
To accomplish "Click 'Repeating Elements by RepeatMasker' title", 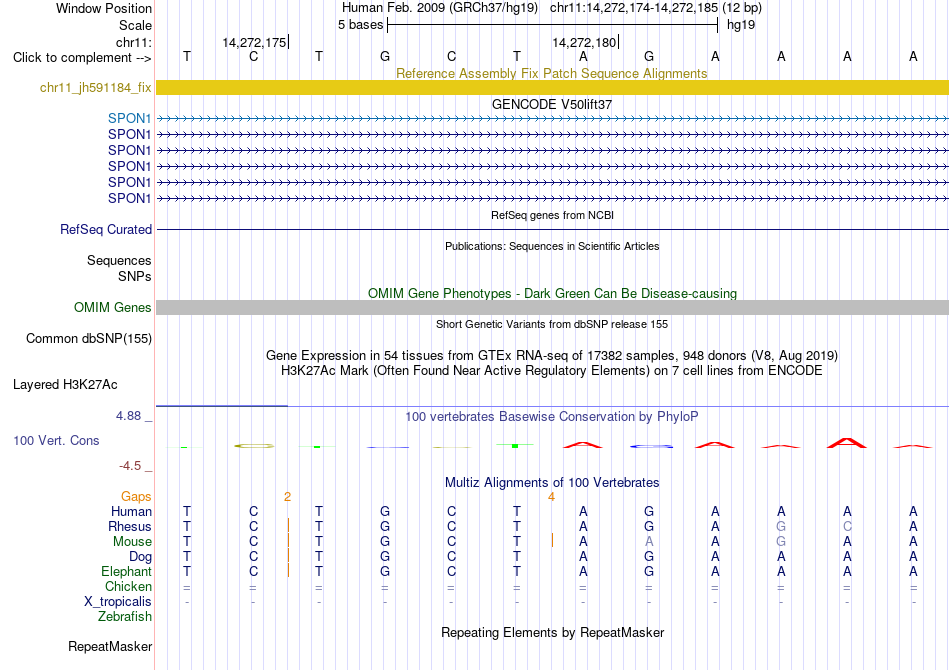I will tap(552, 633).
